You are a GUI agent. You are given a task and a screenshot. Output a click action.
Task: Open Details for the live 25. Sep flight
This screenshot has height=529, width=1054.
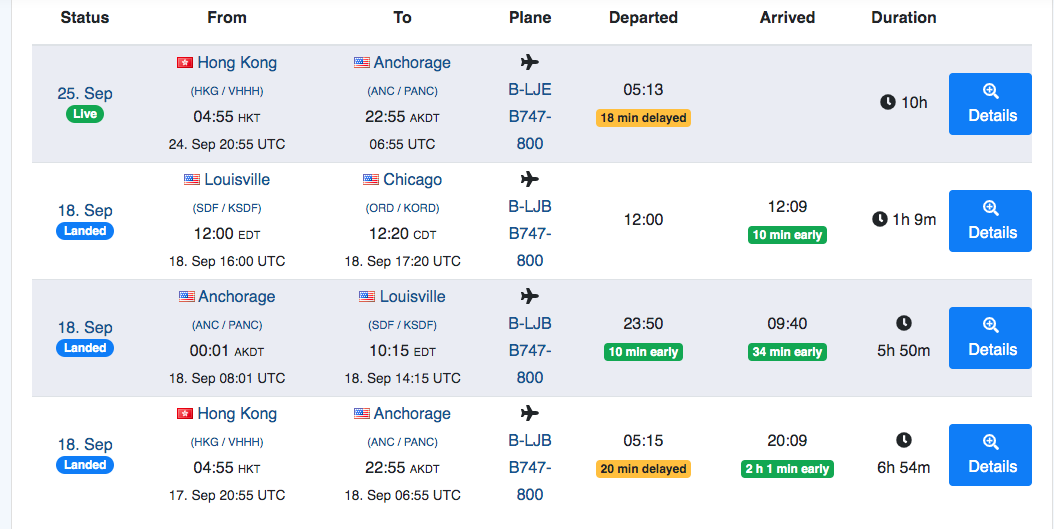tap(990, 104)
